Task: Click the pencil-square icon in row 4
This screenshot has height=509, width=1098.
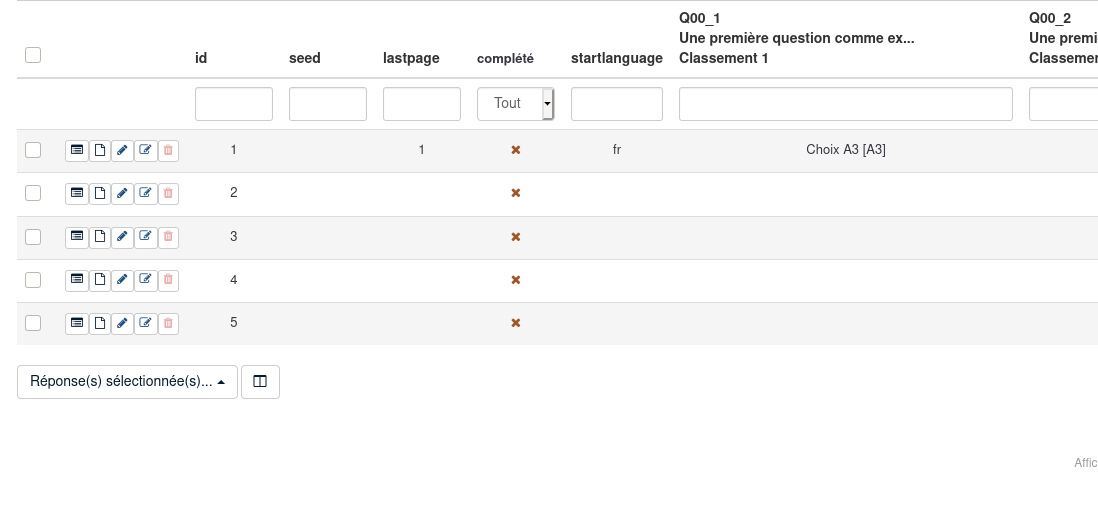Action: [146, 280]
